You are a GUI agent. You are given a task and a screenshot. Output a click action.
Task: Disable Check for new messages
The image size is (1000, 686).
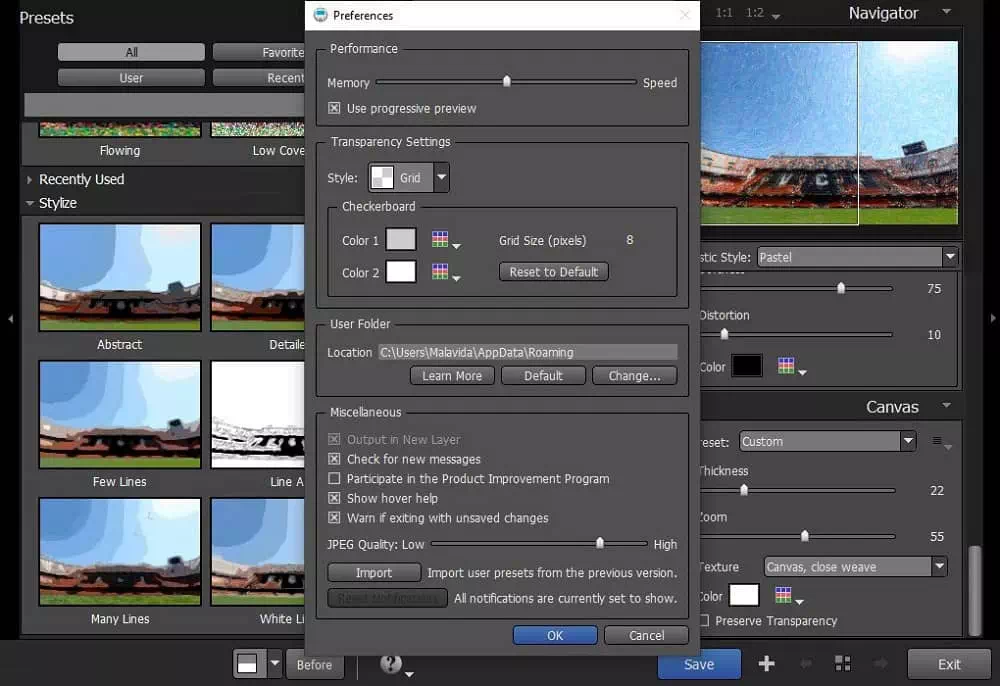334,459
